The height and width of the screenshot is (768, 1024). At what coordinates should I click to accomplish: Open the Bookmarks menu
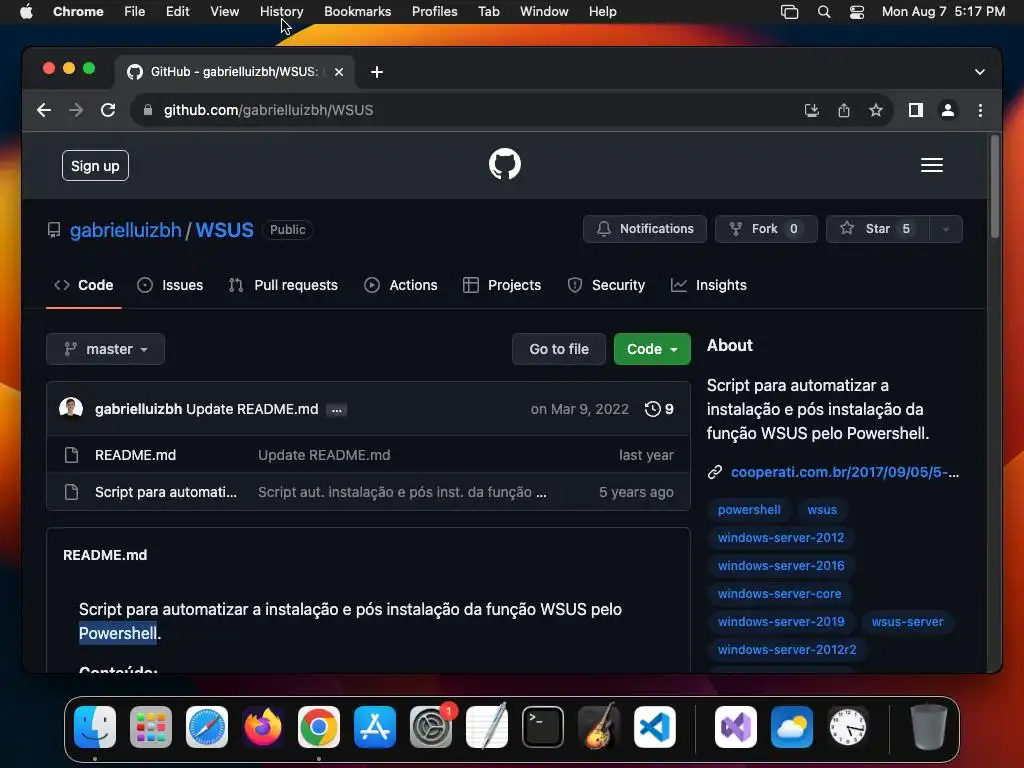(357, 12)
